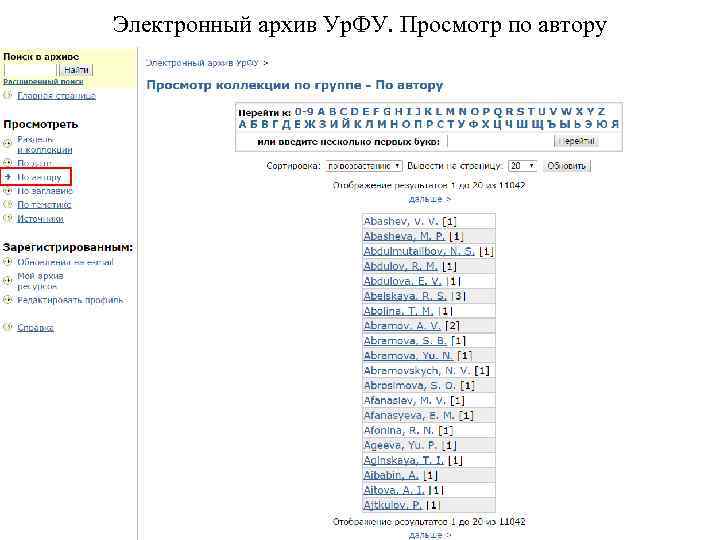Open author Abdulova, E. V.
The width and height of the screenshot is (720, 540).
pos(402,281)
